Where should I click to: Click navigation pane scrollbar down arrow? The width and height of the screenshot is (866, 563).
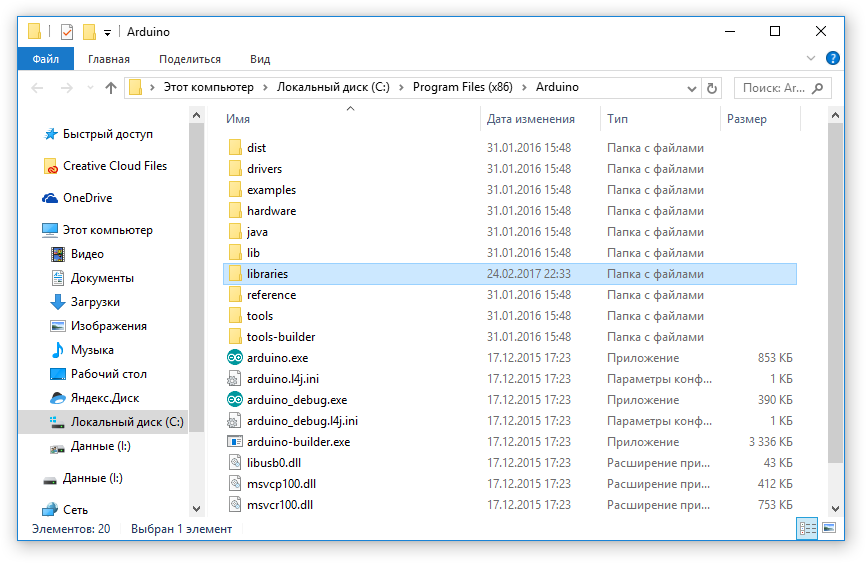coord(196,508)
